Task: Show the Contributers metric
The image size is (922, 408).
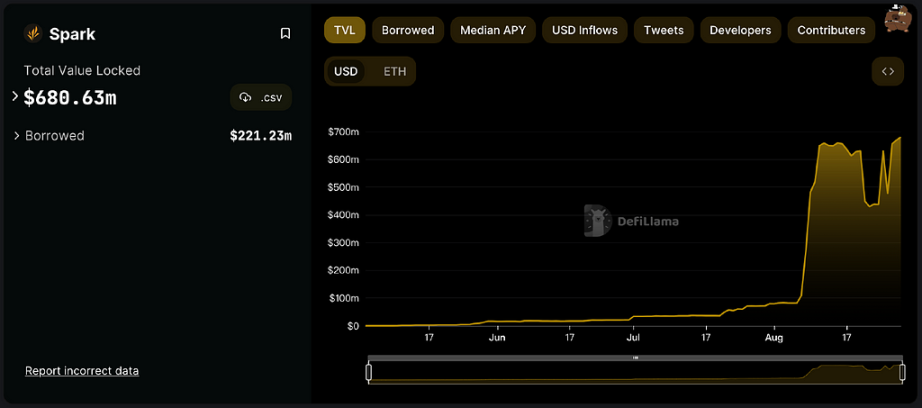Action: [831, 30]
